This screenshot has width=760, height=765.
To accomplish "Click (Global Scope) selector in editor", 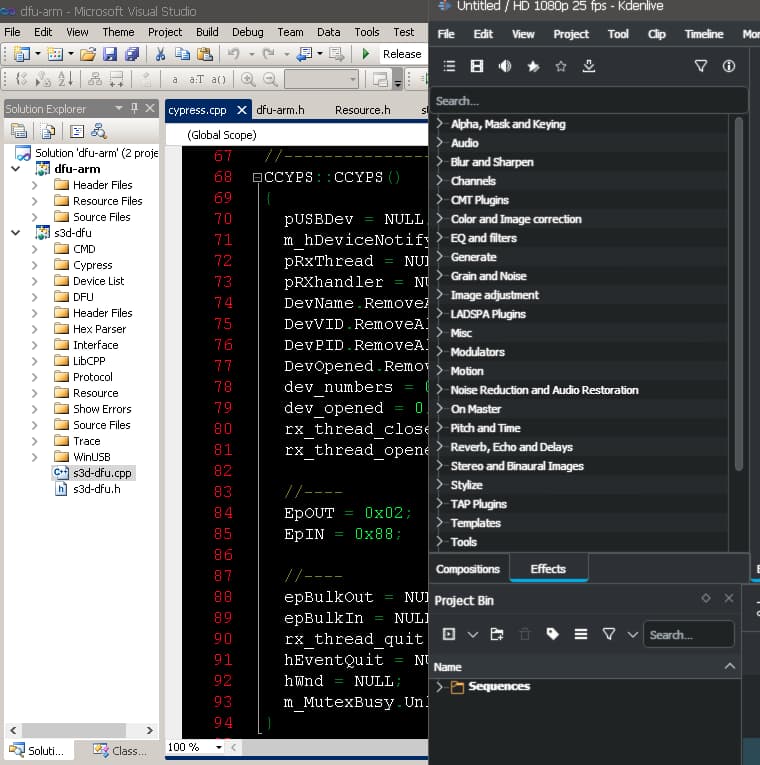I will point(298,135).
